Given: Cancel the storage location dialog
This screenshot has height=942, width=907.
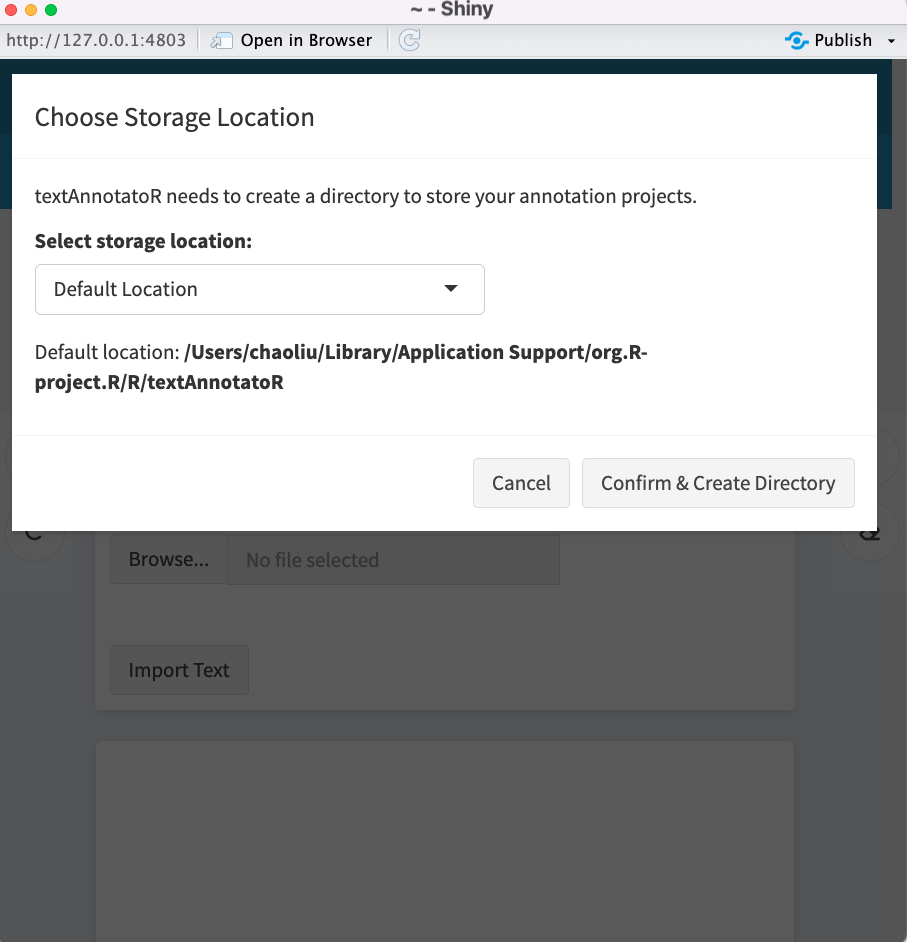Looking at the screenshot, I should [521, 483].
